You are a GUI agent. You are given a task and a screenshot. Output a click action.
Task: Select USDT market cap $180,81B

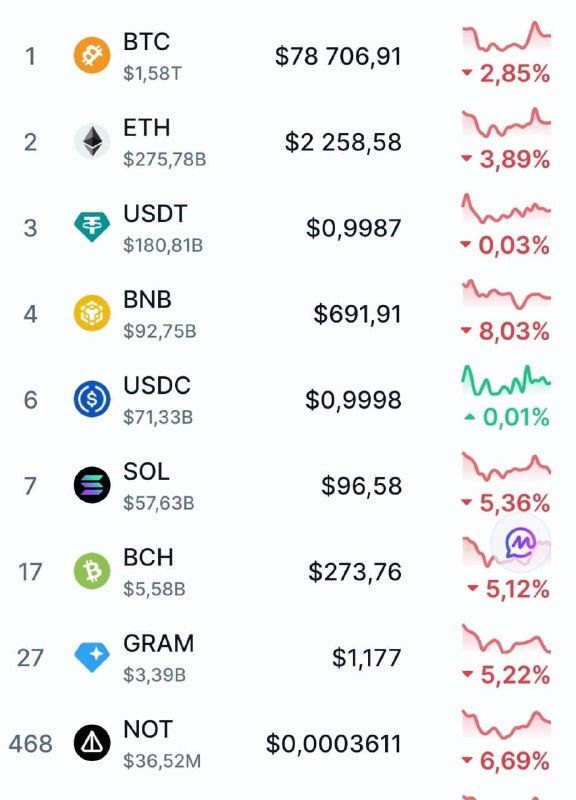coord(163,245)
